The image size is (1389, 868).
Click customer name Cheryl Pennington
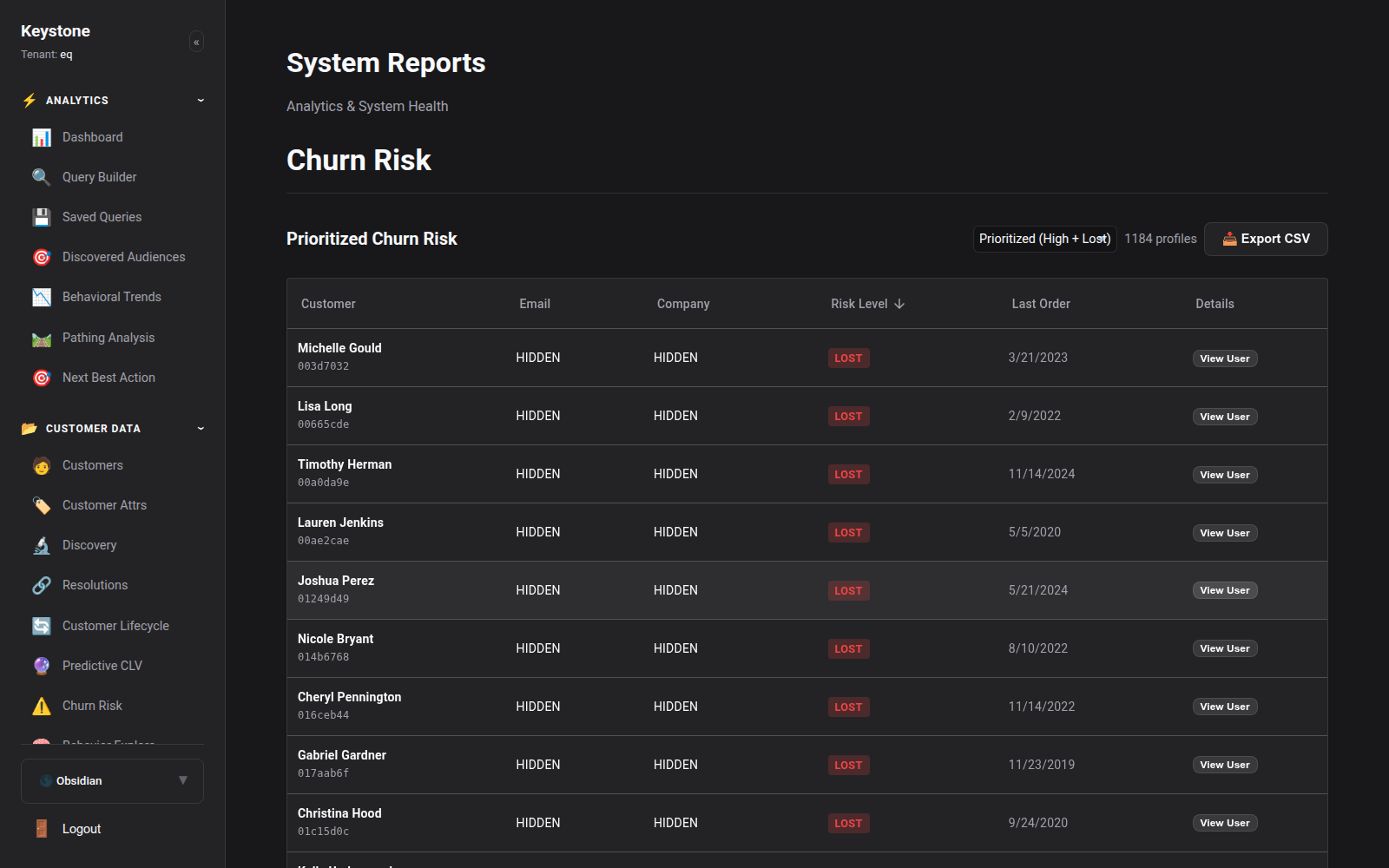(x=349, y=697)
